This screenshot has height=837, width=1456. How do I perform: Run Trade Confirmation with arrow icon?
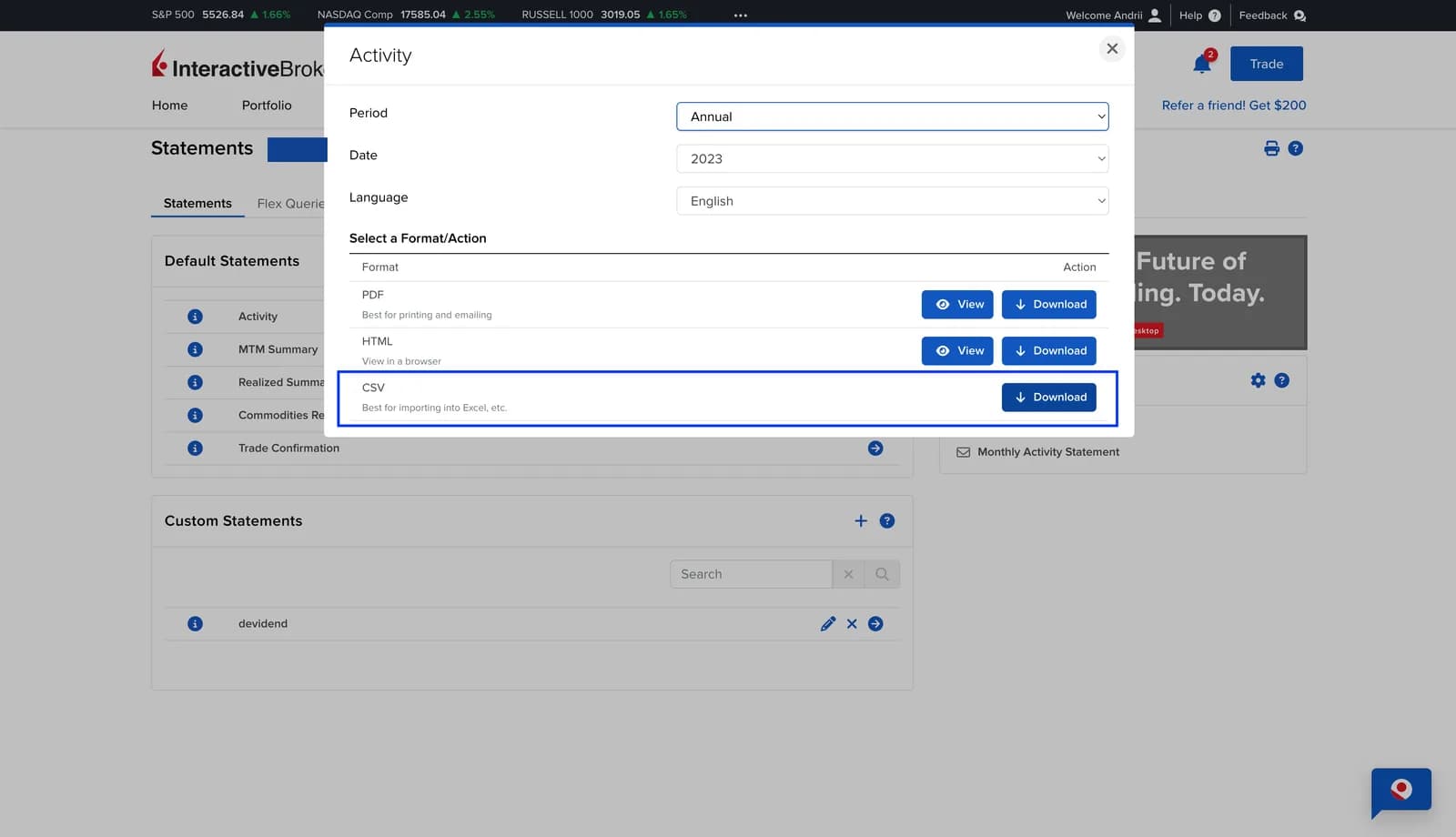coord(875,449)
